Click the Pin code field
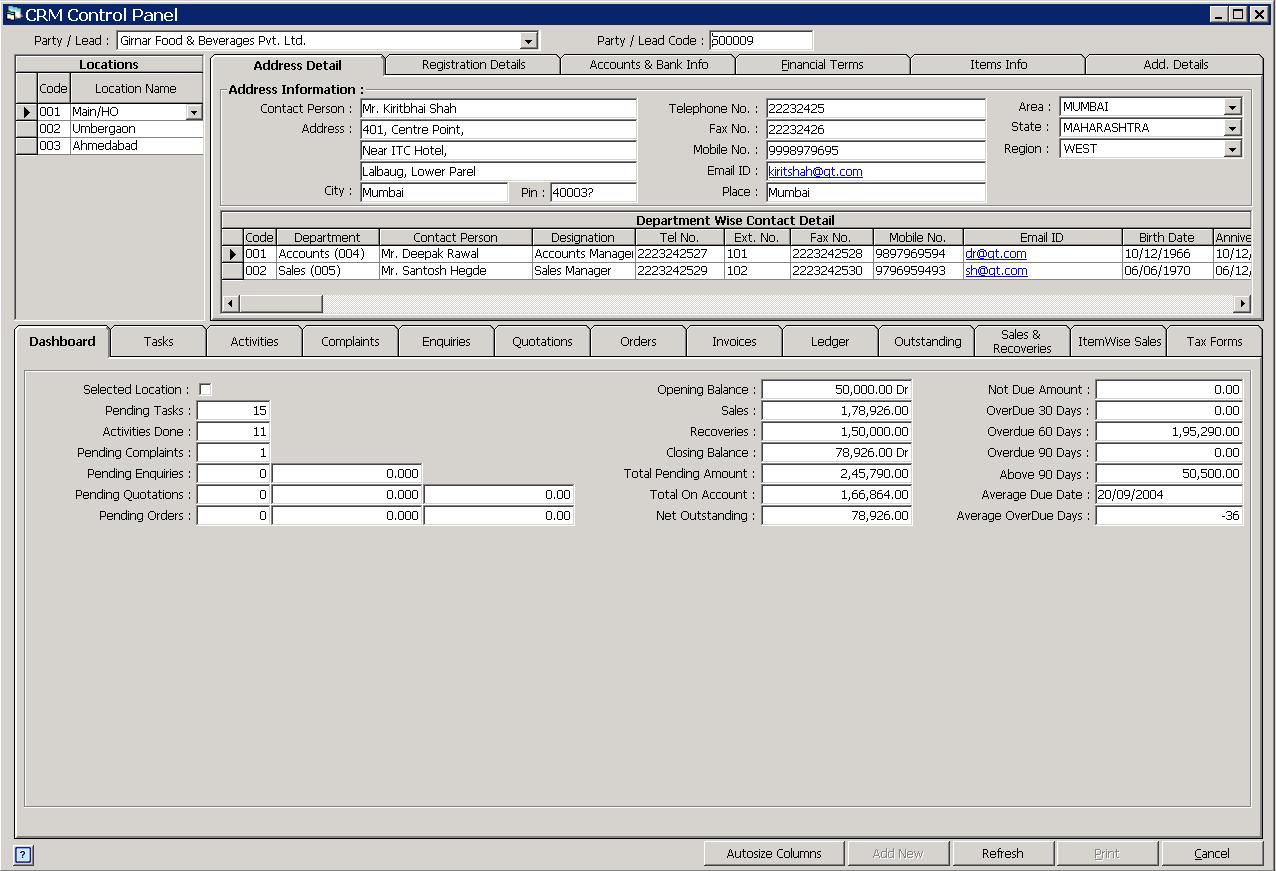1276x871 pixels. [593, 193]
